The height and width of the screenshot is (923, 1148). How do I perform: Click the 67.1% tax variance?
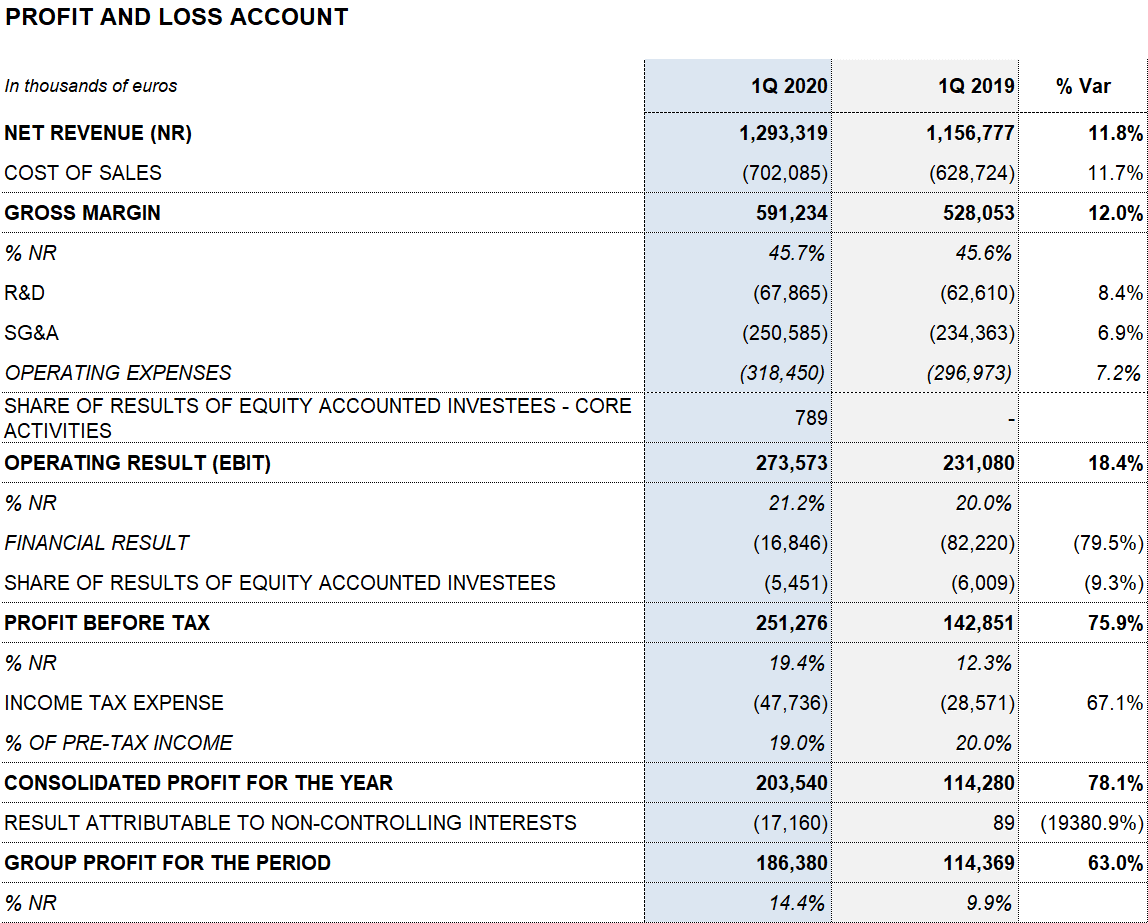tap(1115, 703)
